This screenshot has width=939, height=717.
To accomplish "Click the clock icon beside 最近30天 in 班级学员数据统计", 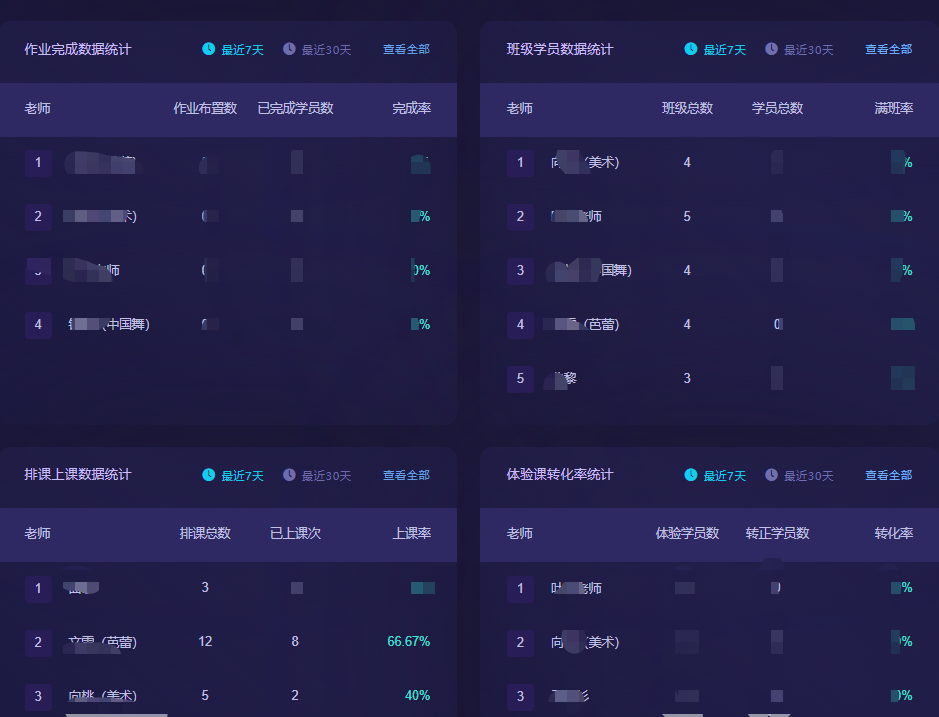I will point(771,49).
